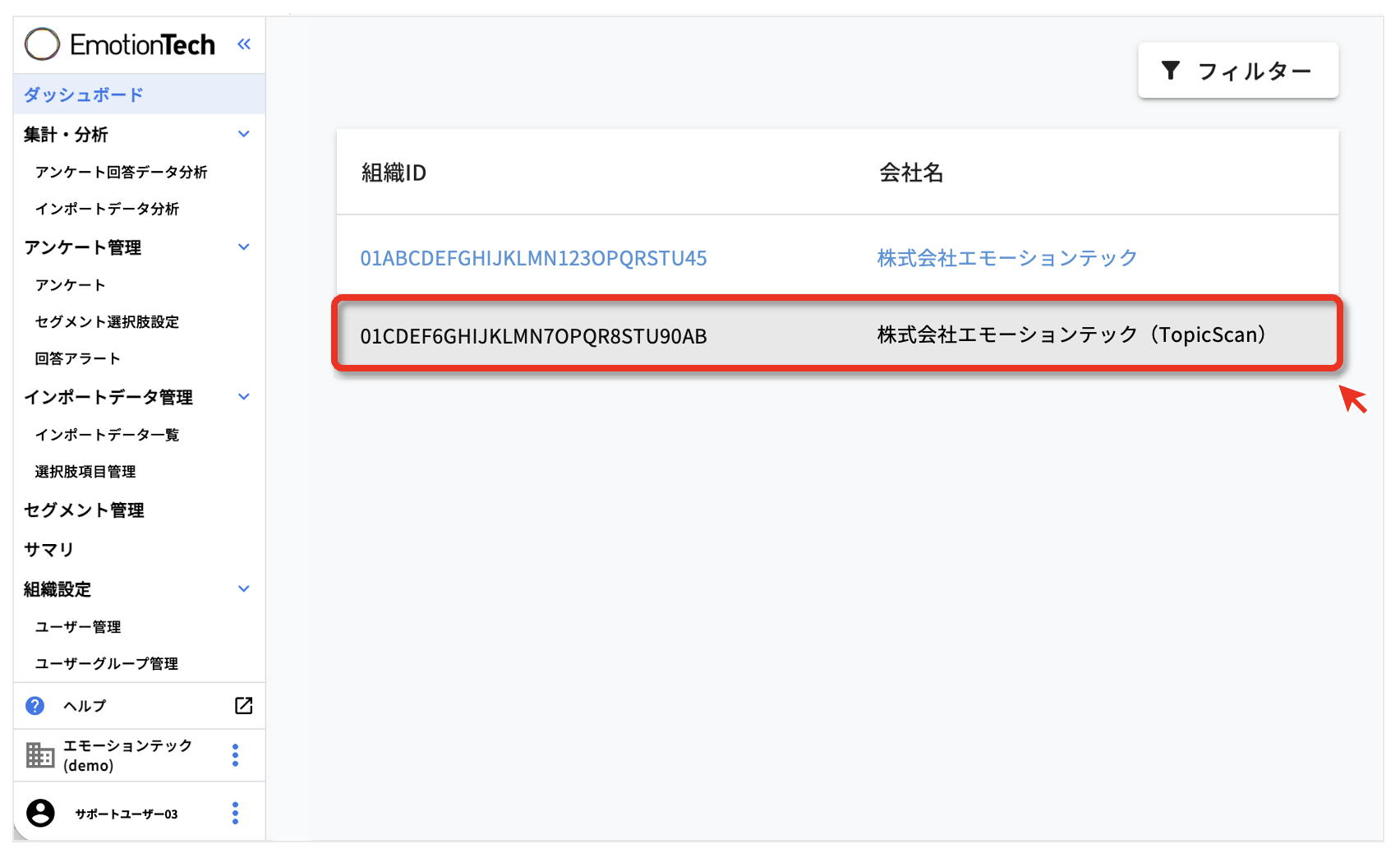This screenshot has width=1400, height=858.
Task: Collapse the インポートデータ管理 section
Action: pyautogui.click(x=243, y=397)
